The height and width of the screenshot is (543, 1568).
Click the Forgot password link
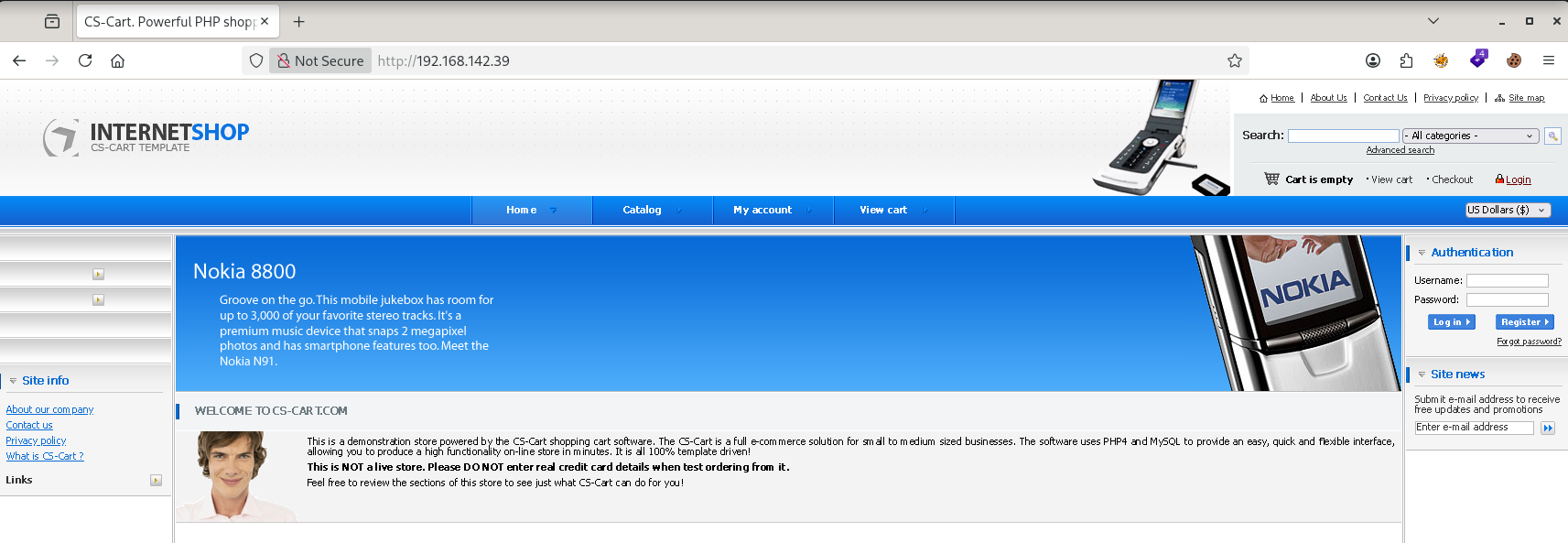[1529, 342]
